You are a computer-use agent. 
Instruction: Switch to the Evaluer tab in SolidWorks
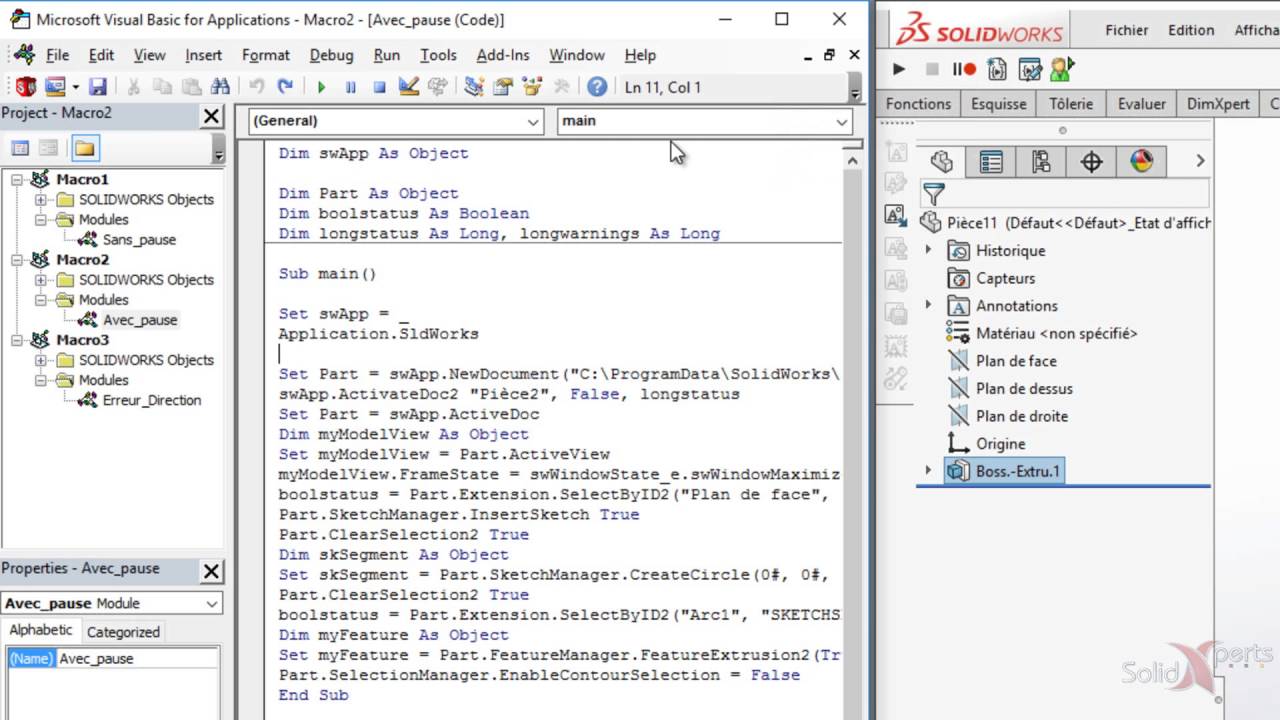click(1142, 104)
